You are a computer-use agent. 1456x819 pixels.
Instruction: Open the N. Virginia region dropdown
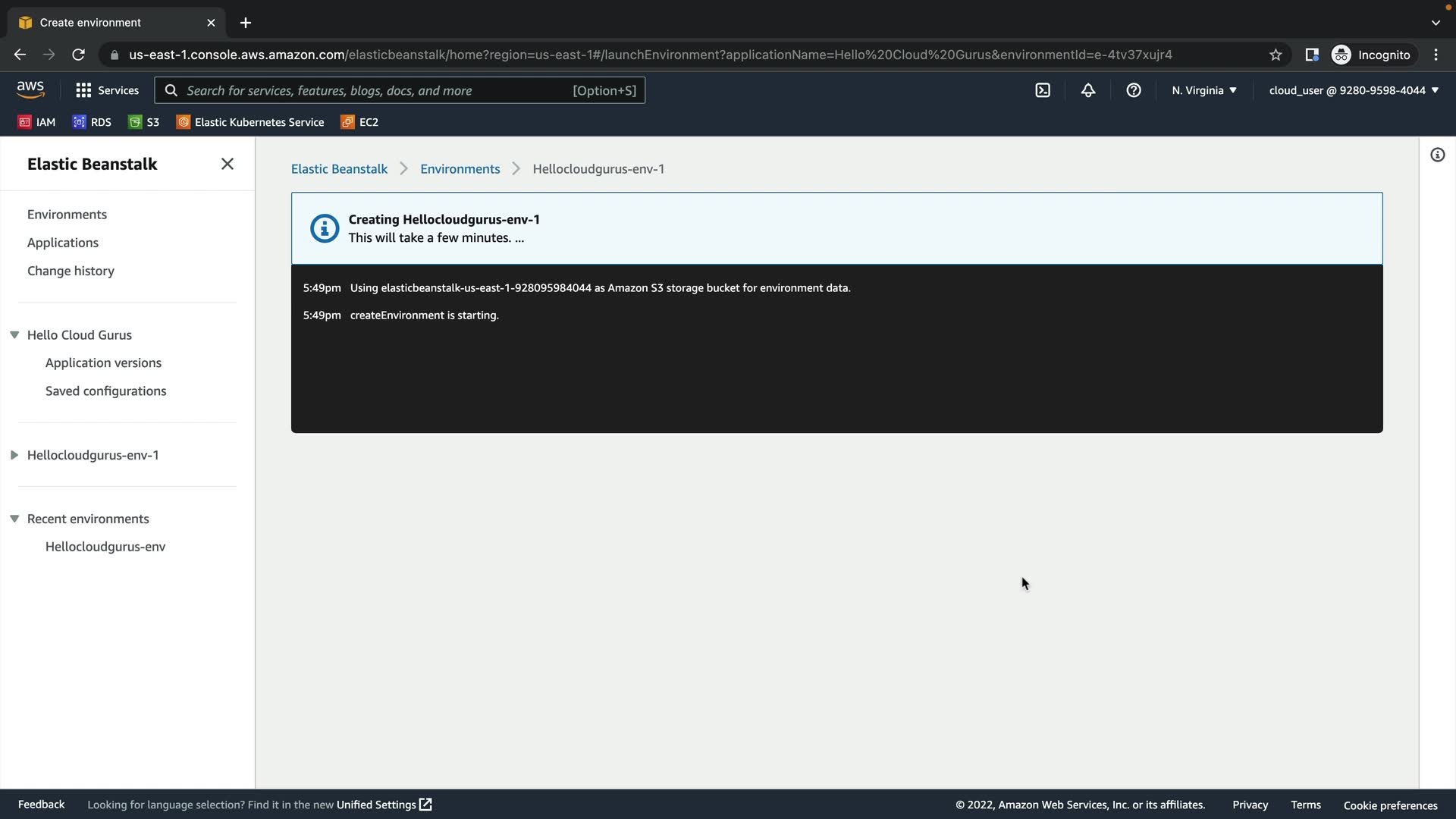1203,90
